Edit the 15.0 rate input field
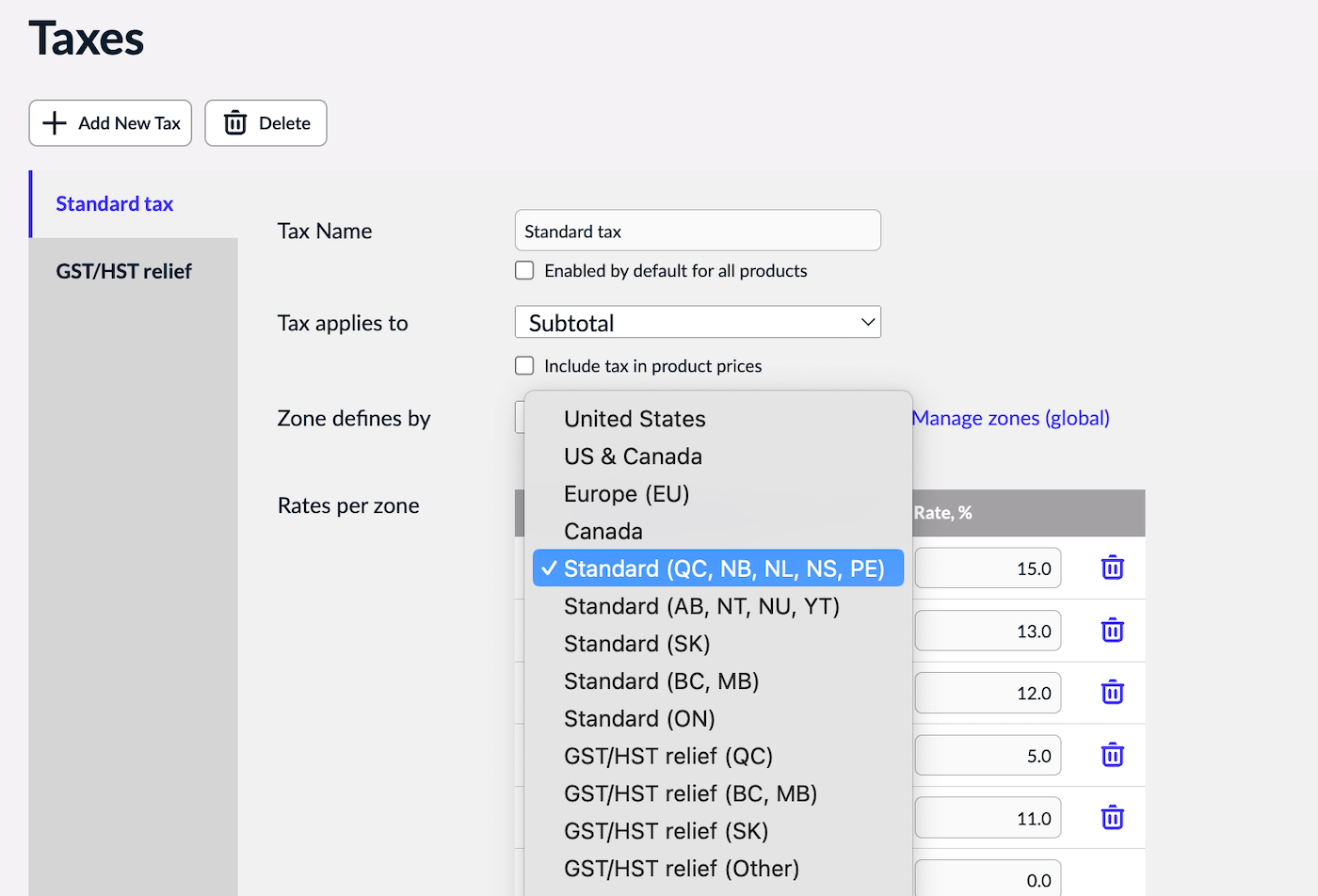The height and width of the screenshot is (896, 1318). (988, 568)
